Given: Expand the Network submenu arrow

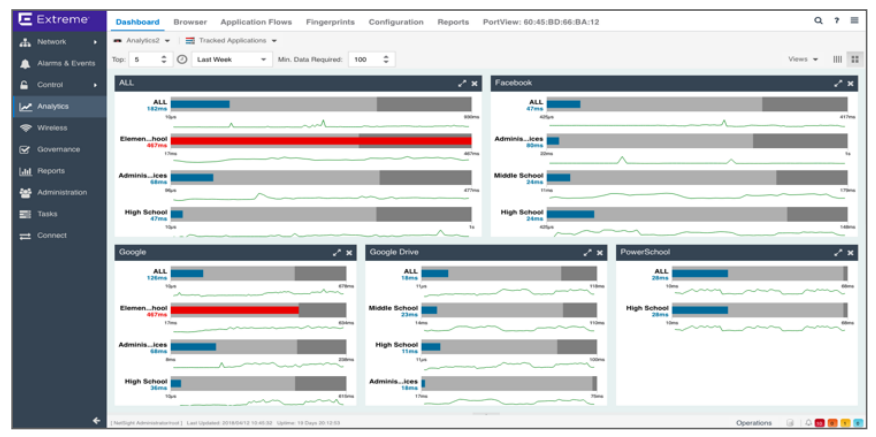Looking at the screenshot, I should pyautogui.click(x=96, y=42).
